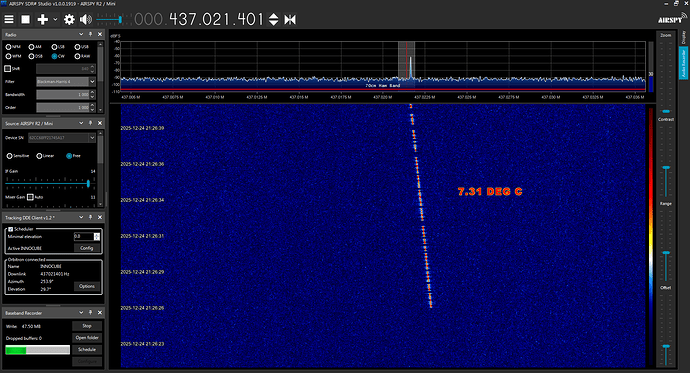This screenshot has width=690, height=373.
Task: Click the Downlink value 437021401 Hz
Action: pyautogui.click(x=55, y=274)
